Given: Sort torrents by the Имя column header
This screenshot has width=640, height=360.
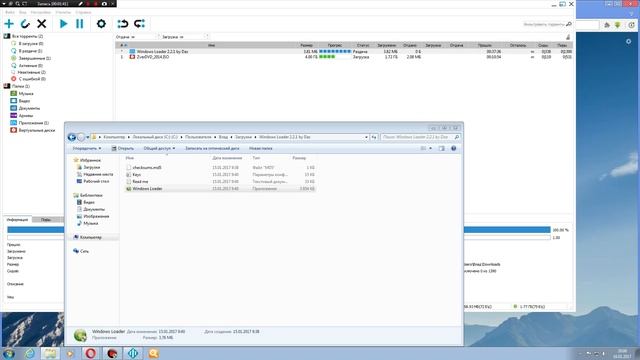Looking at the screenshot, I should click(x=211, y=45).
